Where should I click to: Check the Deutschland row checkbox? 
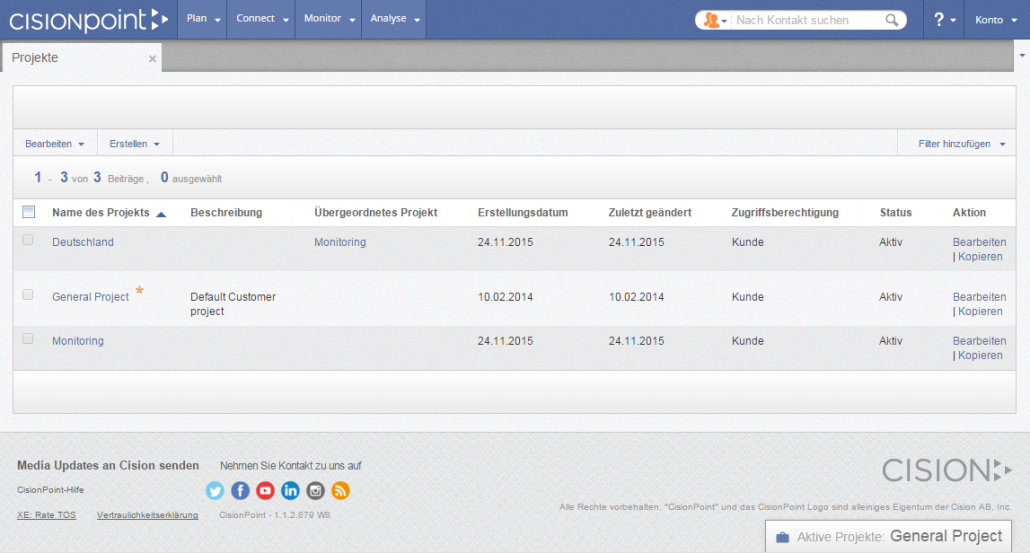(x=28, y=240)
